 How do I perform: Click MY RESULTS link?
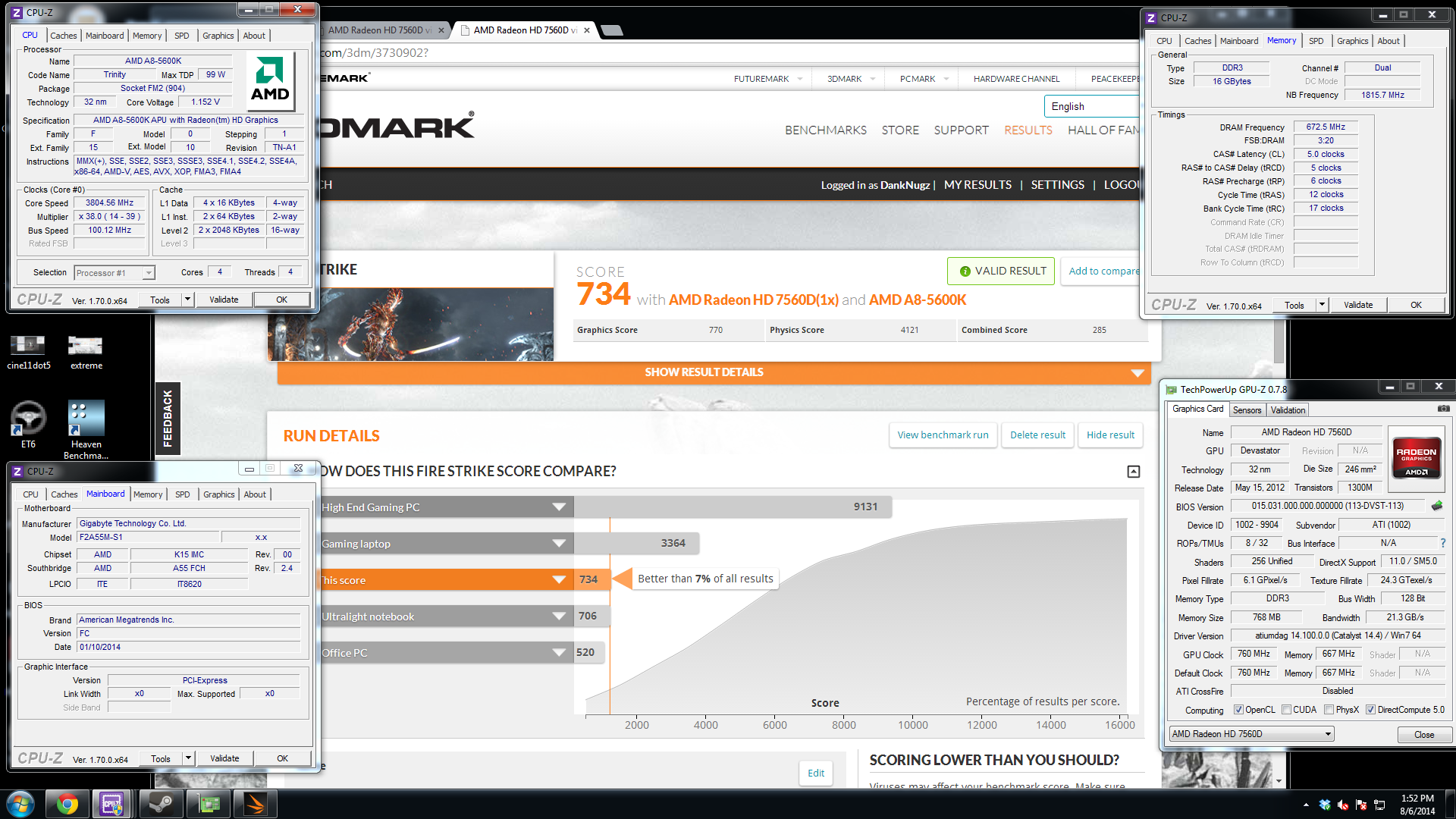point(977,185)
